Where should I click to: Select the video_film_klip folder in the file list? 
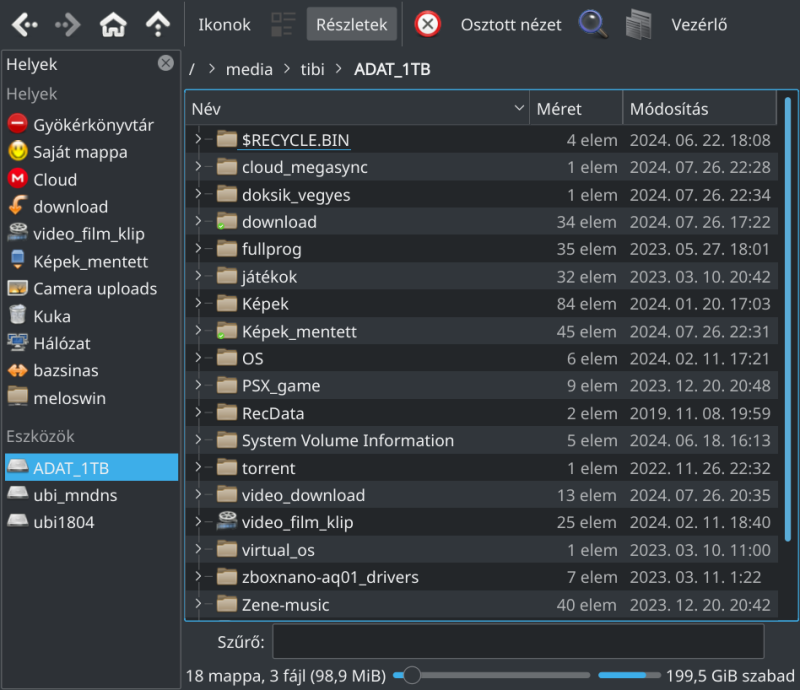(482, 522)
